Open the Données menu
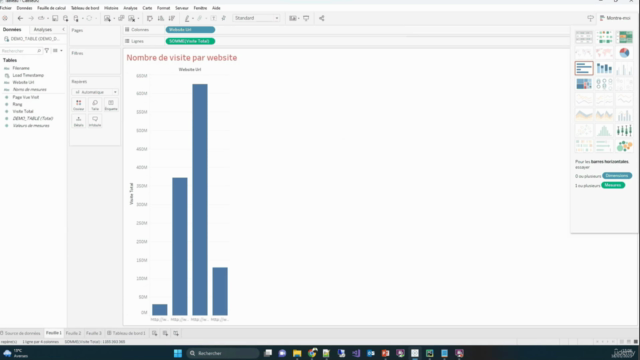Screen dimensions: 640x360 (24, 8)
